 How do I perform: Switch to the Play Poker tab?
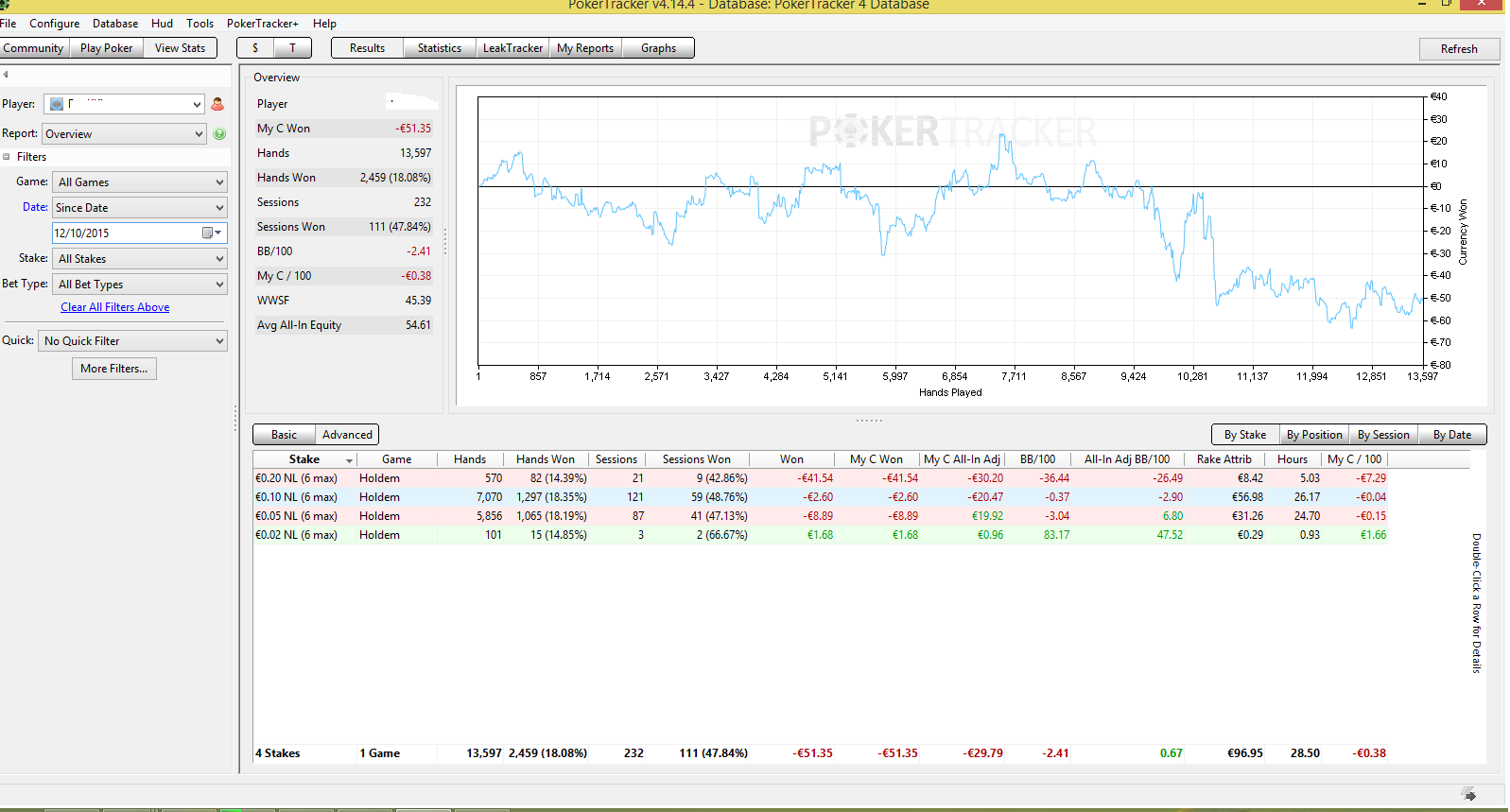click(x=107, y=48)
